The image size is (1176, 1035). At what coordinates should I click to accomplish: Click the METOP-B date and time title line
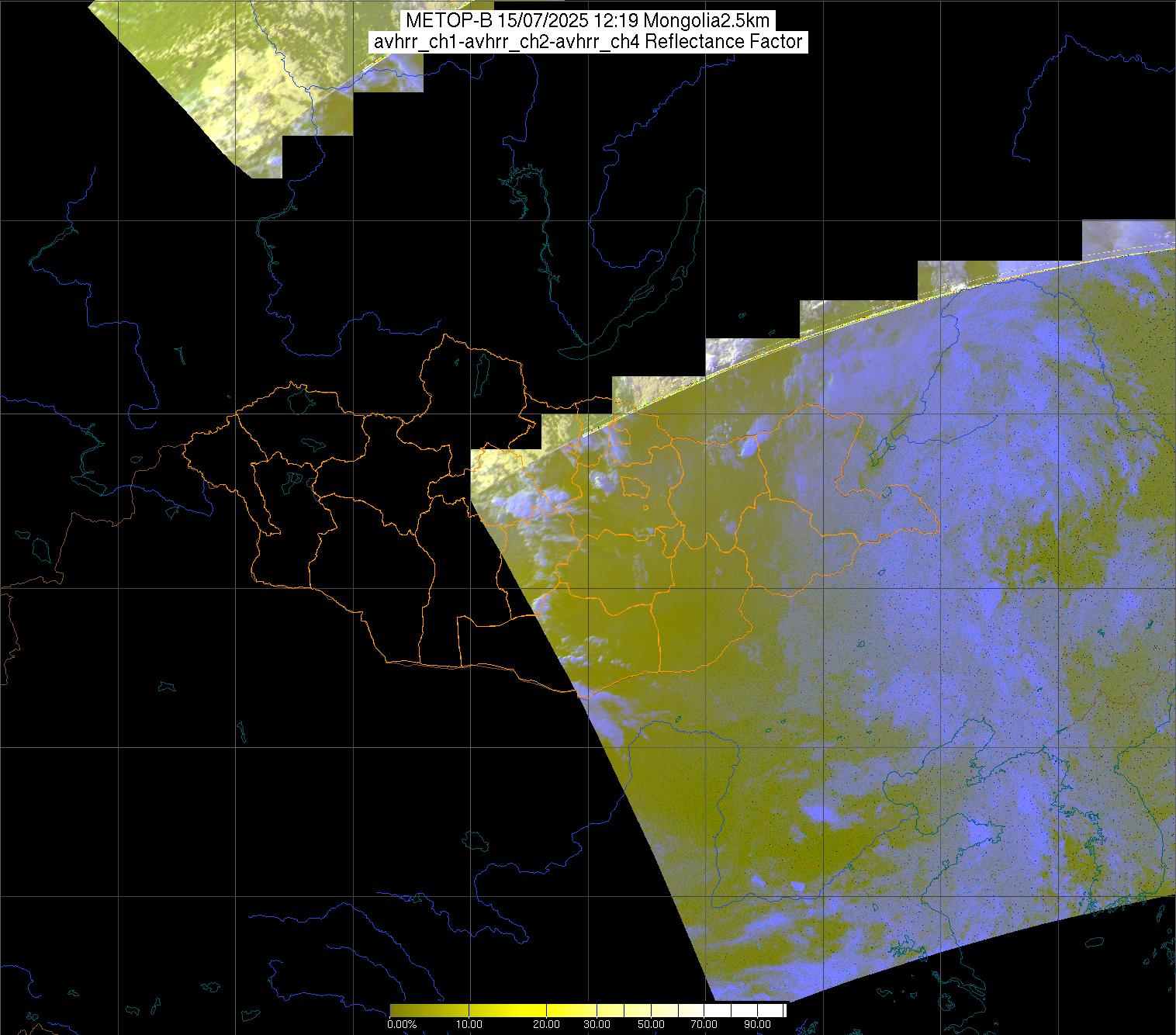point(587,21)
